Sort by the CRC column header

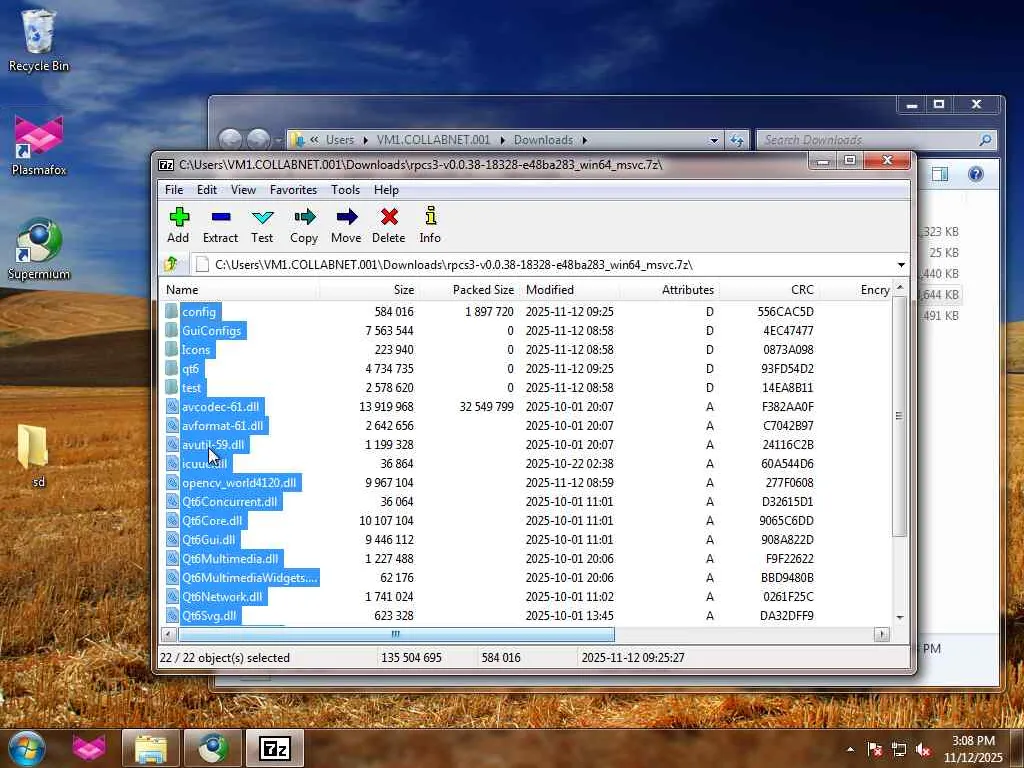769,289
